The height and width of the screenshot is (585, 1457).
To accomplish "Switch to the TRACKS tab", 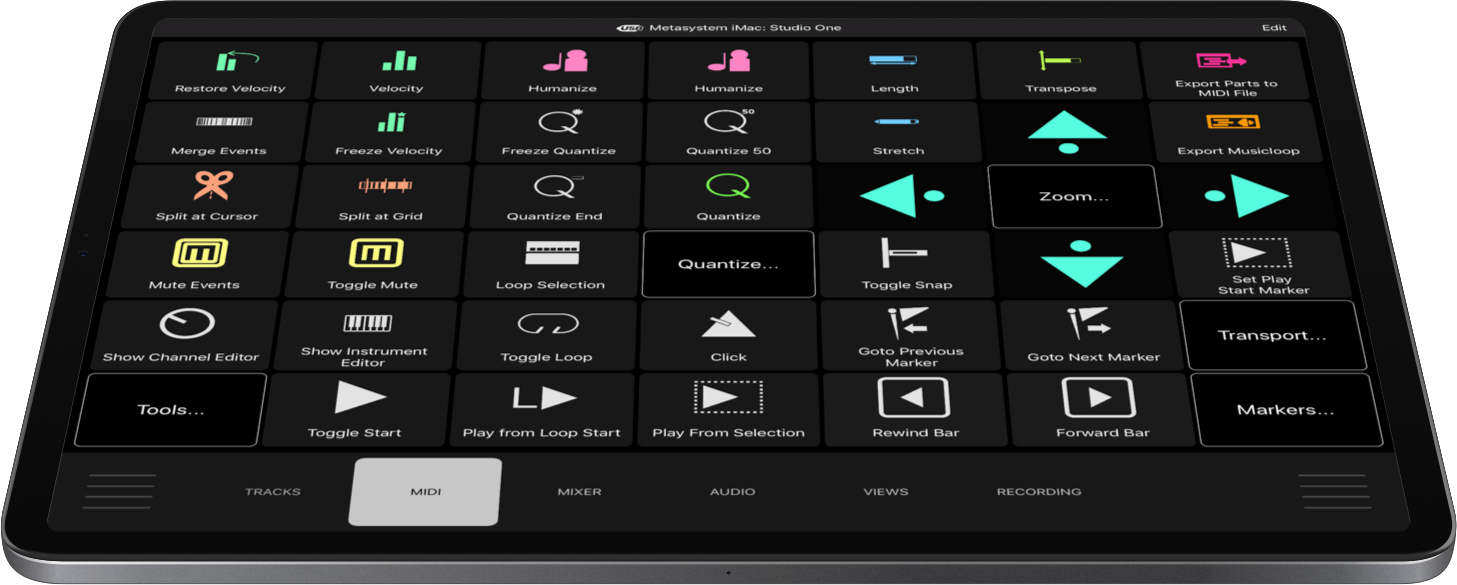I will [x=273, y=492].
